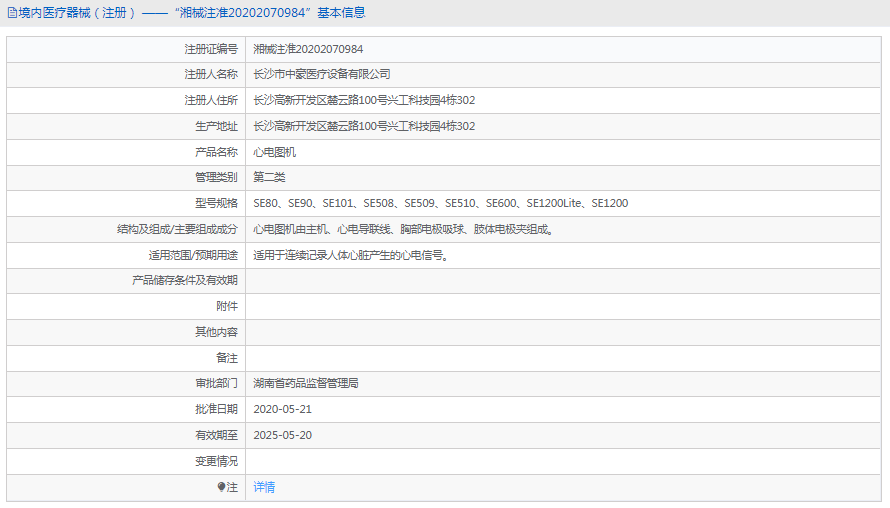Click the 有效期至 label
Screen dimensions: 890x508
(216, 435)
